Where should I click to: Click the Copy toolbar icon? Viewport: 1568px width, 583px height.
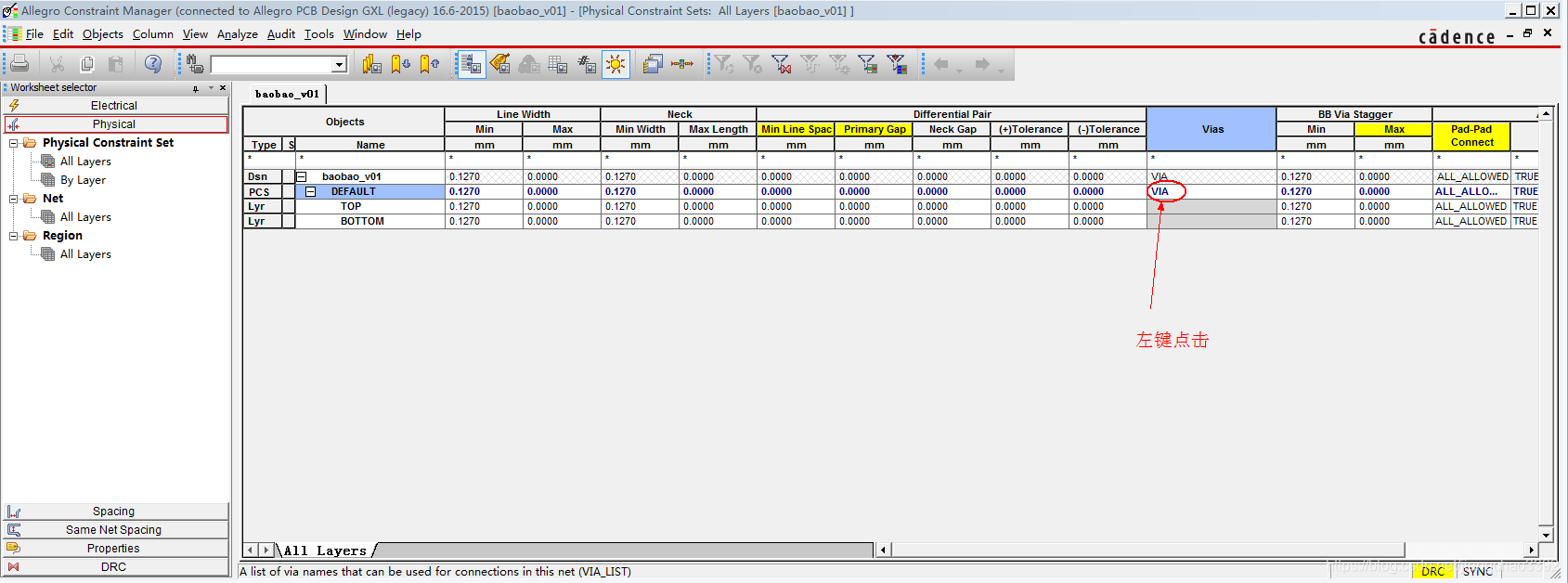[86, 64]
